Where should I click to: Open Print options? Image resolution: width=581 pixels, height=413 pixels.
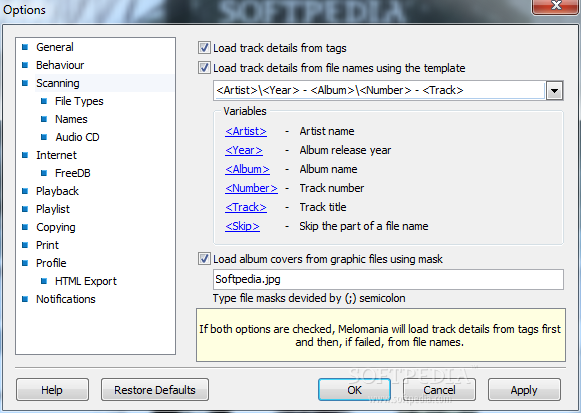pyautogui.click(x=47, y=245)
